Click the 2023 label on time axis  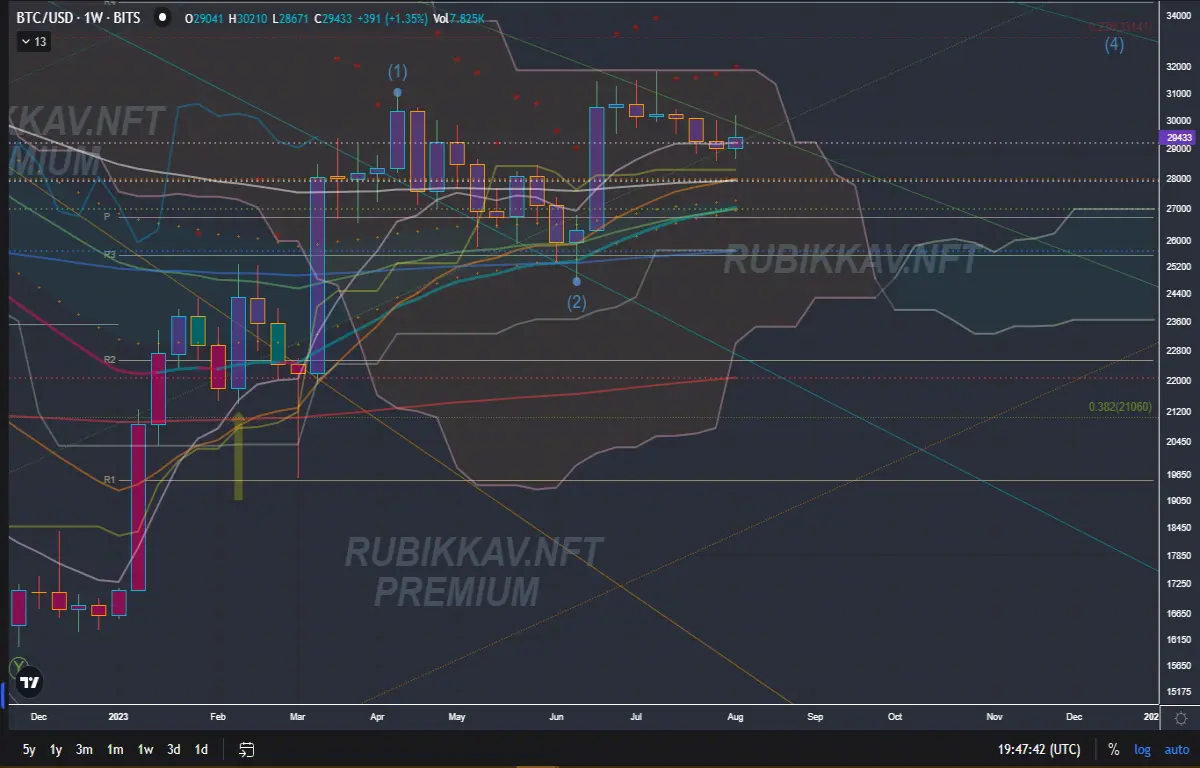click(x=118, y=717)
